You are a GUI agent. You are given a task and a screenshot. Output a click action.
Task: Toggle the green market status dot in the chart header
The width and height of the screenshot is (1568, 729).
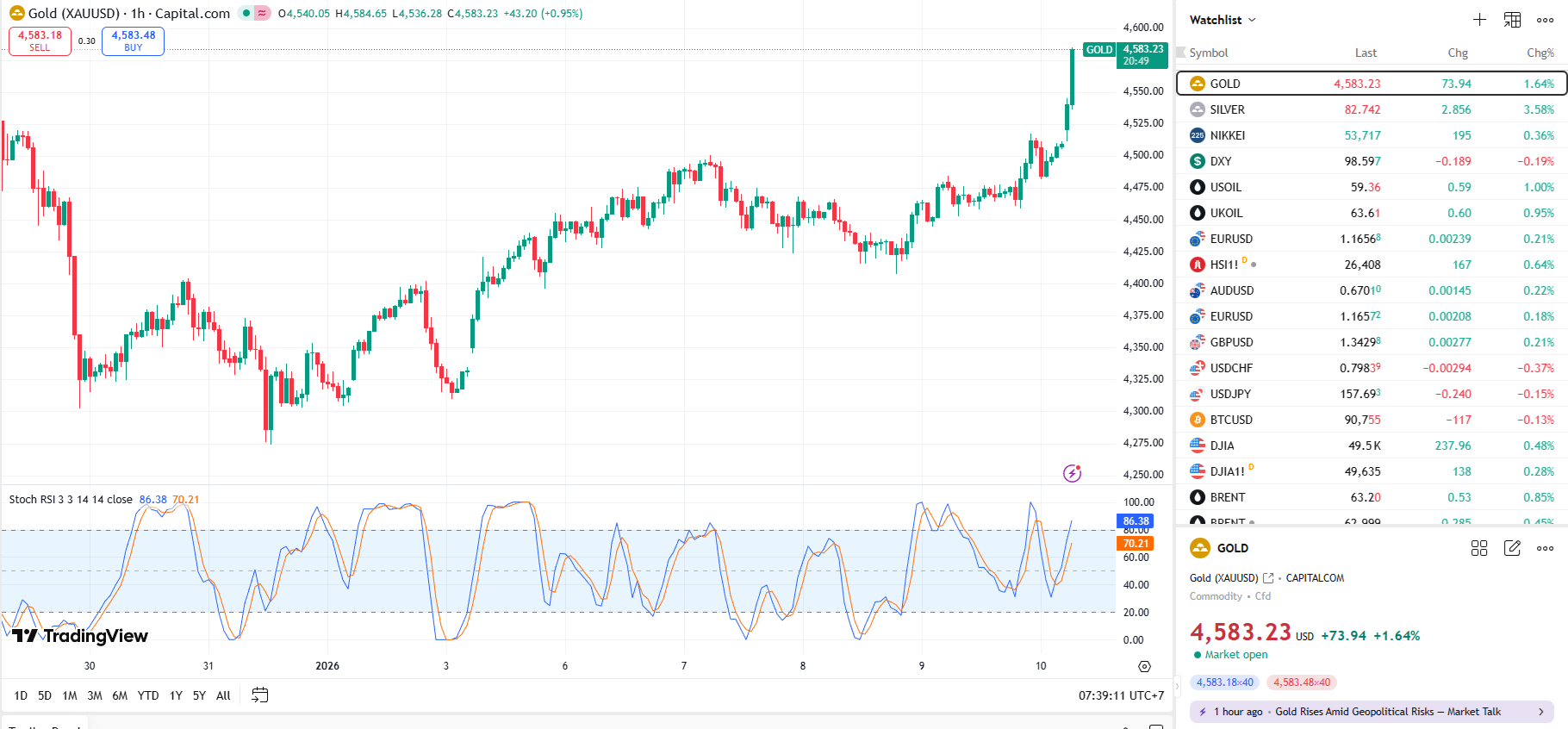coord(246,14)
